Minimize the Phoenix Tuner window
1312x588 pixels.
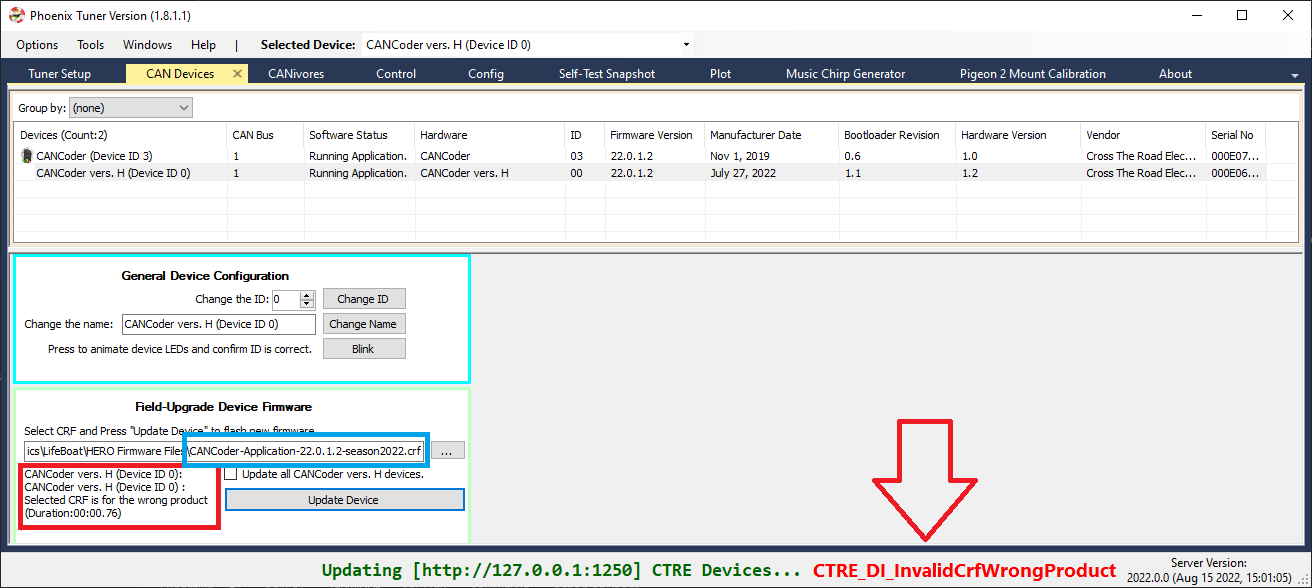point(1198,15)
